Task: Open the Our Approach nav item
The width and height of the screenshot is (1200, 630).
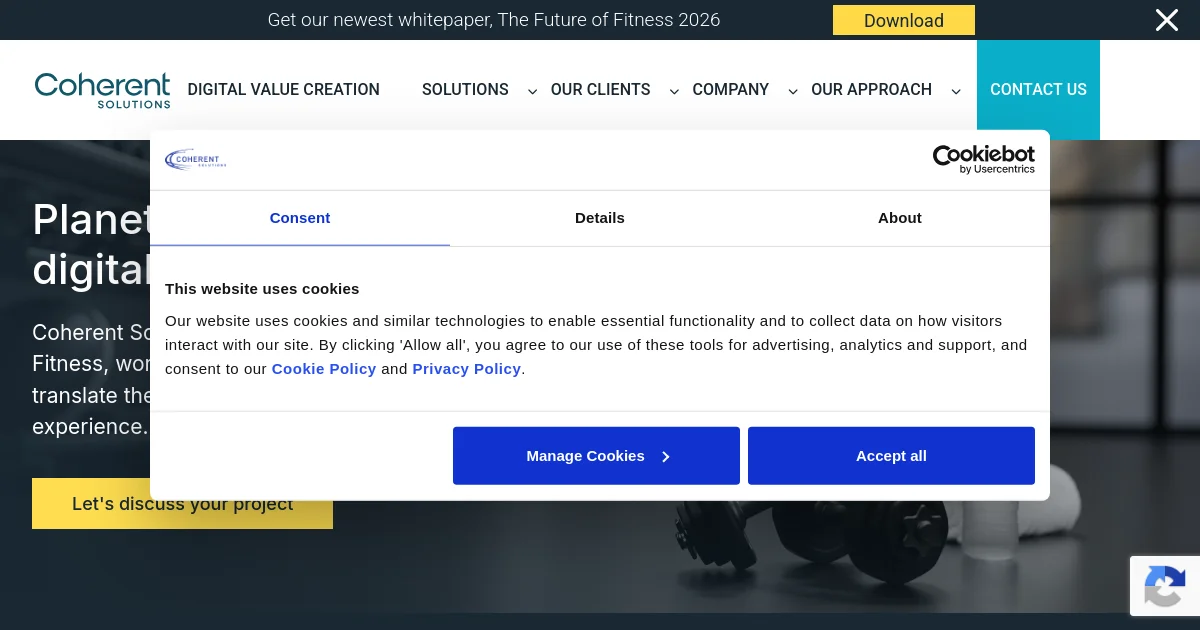Action: pos(871,90)
